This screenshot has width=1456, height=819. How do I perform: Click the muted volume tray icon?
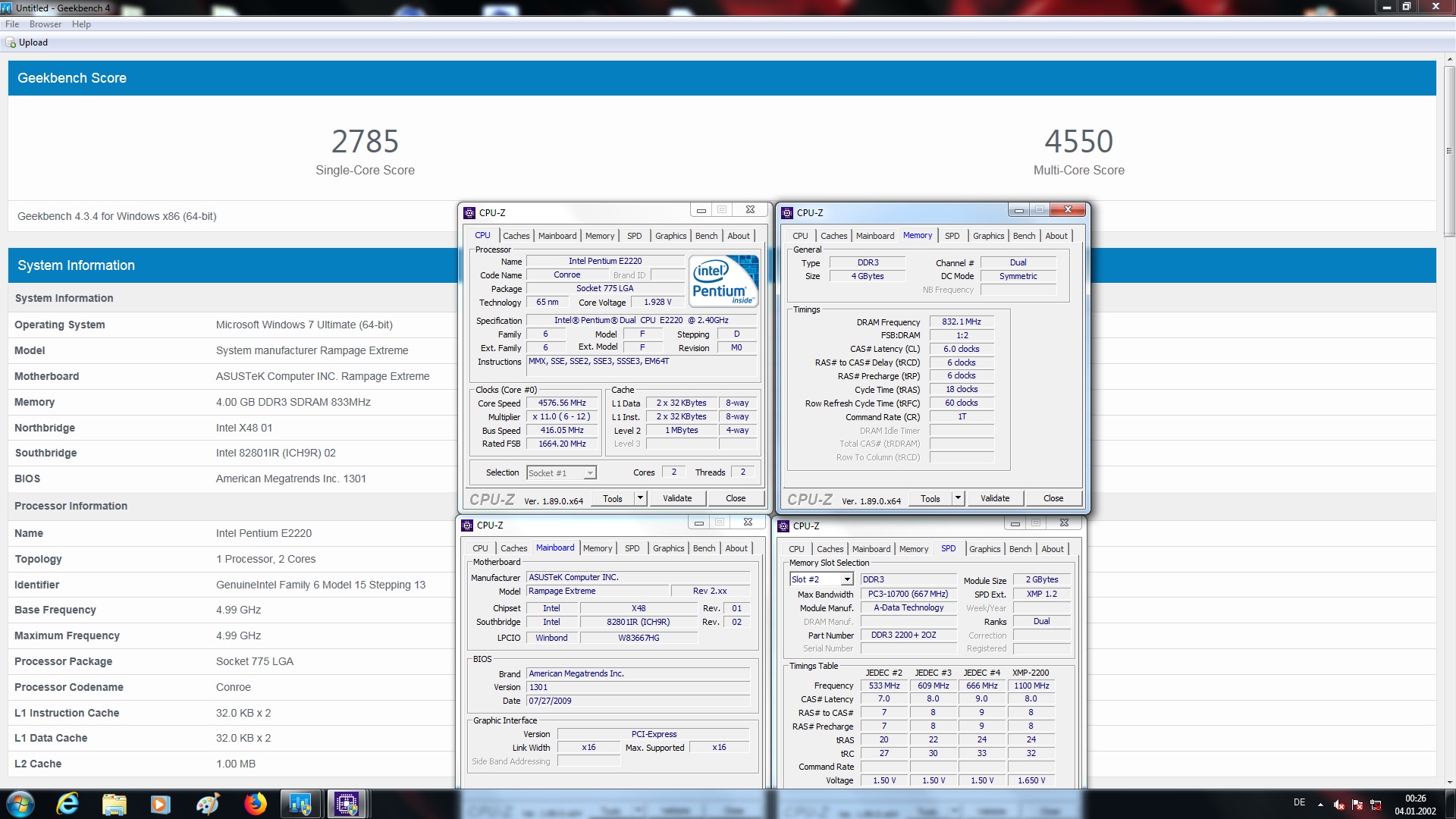click(1339, 805)
